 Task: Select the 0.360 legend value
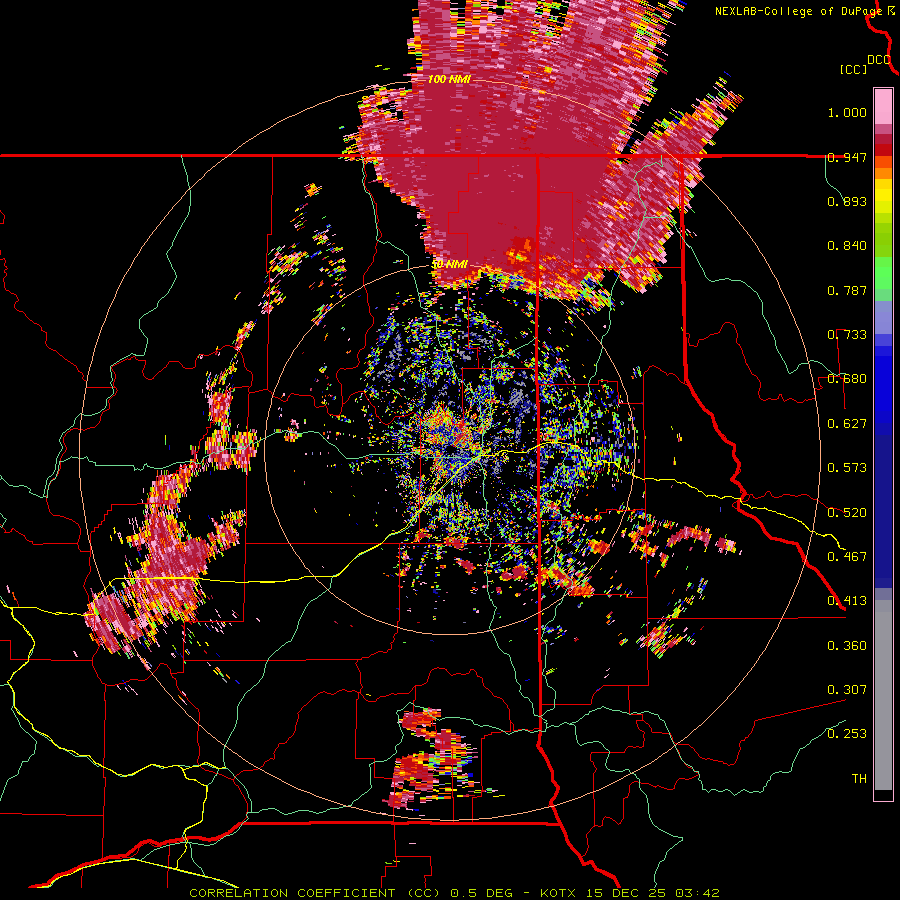(847, 646)
